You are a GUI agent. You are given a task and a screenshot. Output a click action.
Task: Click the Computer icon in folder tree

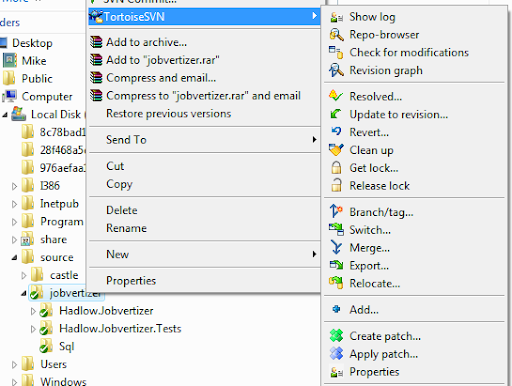click(10, 96)
